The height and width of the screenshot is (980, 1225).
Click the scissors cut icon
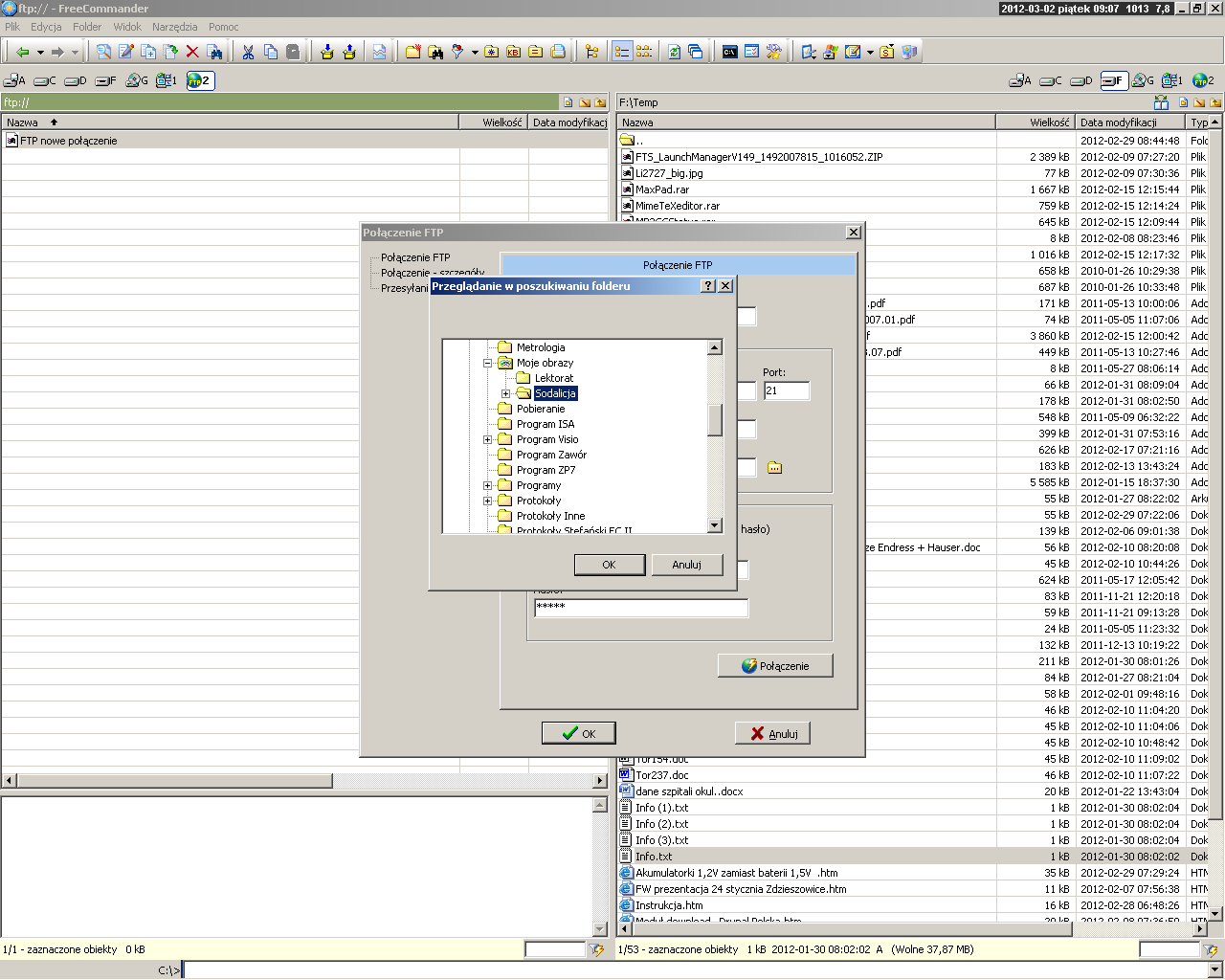click(x=248, y=52)
